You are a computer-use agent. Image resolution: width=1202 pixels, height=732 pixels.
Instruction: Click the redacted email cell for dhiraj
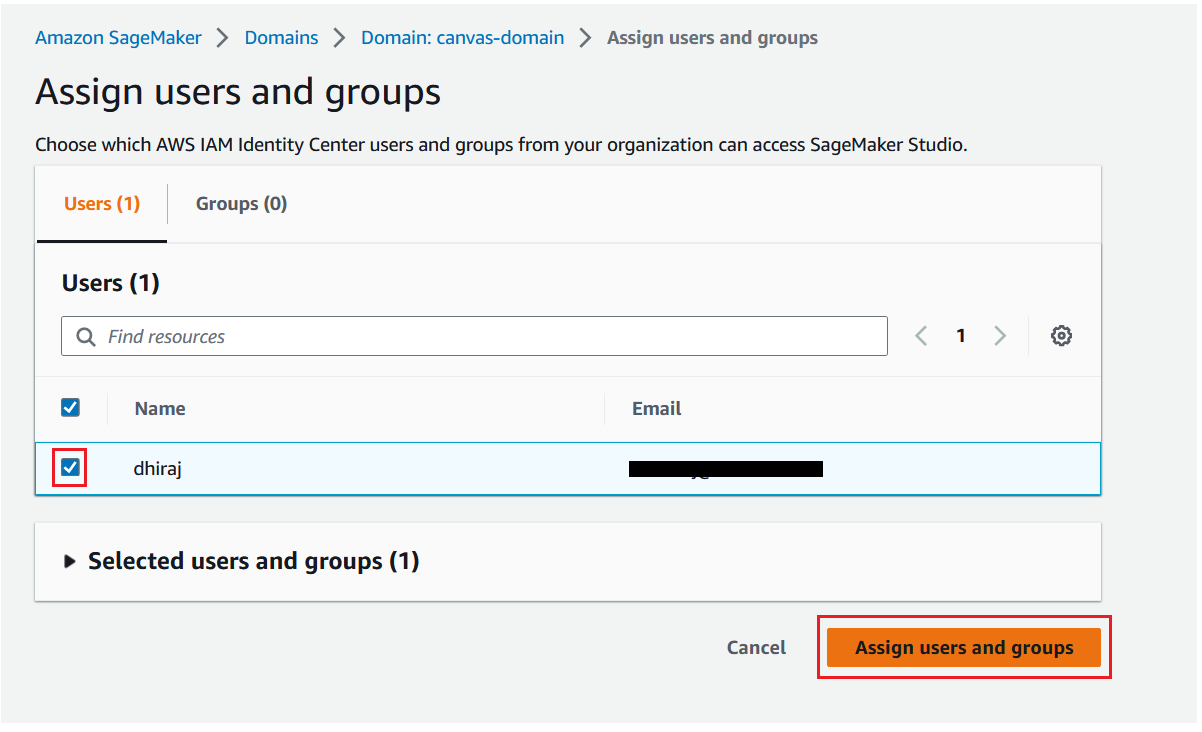[x=725, y=468]
